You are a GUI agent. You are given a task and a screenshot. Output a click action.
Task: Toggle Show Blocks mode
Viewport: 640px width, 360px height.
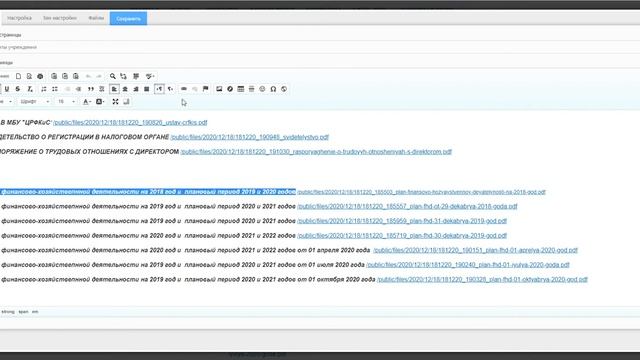pos(126,102)
